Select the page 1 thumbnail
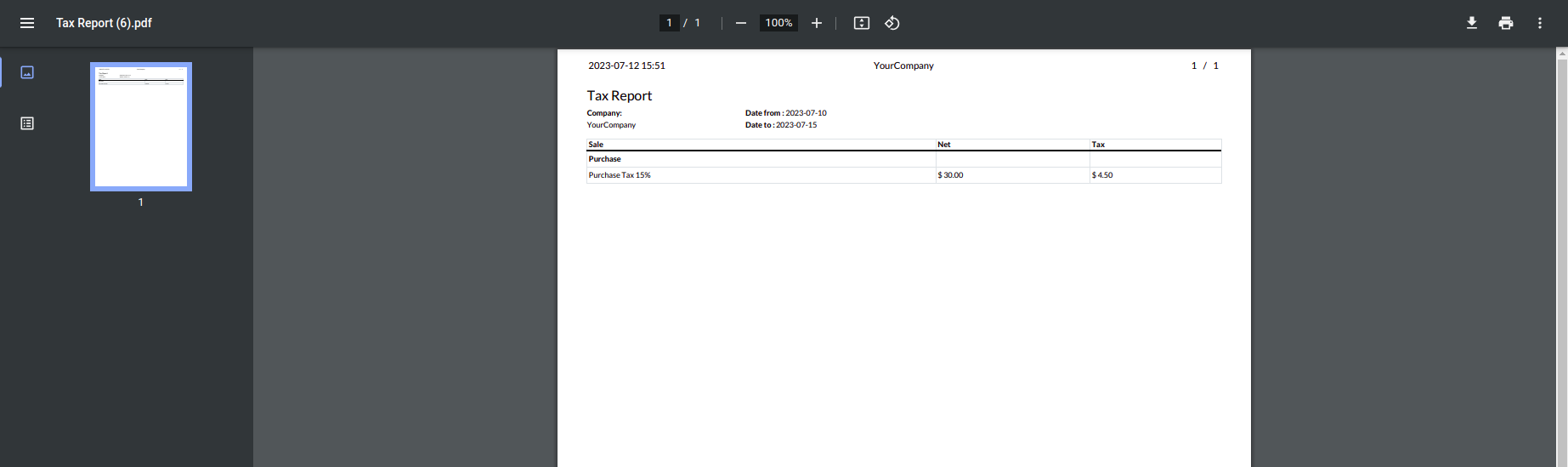 pos(141,127)
